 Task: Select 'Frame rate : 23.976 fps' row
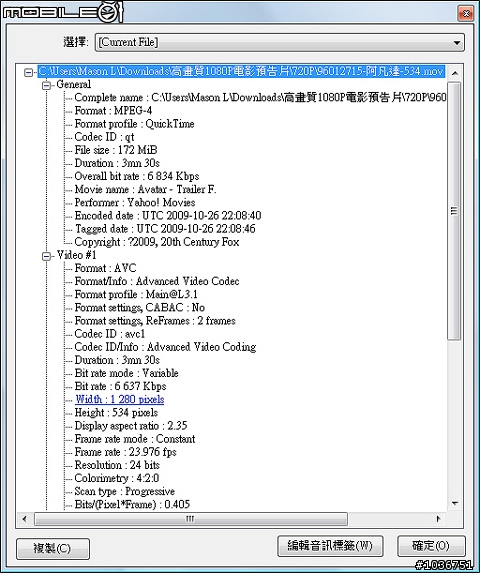[125, 452]
